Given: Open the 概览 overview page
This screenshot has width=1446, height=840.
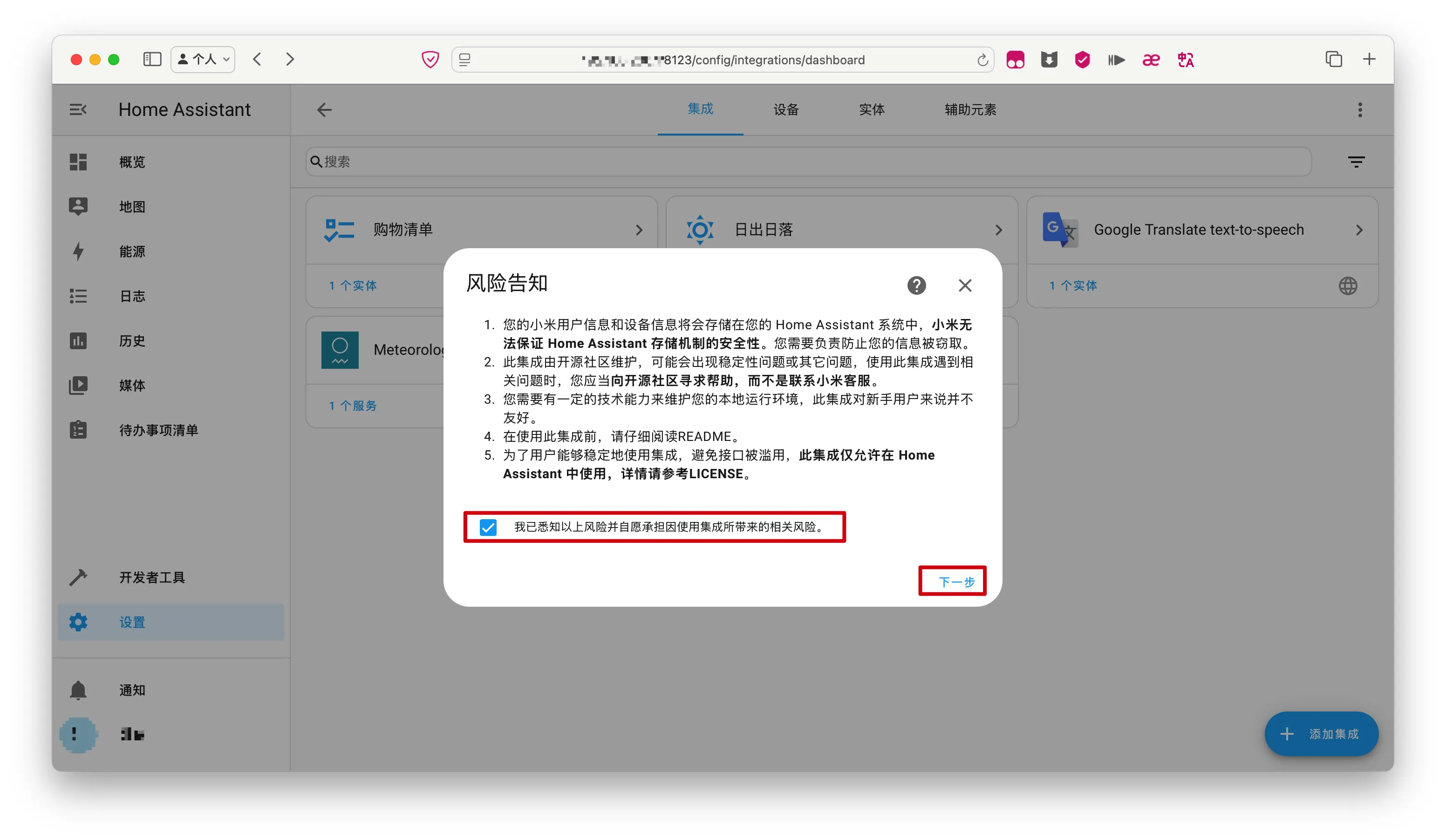Looking at the screenshot, I should pos(132,162).
